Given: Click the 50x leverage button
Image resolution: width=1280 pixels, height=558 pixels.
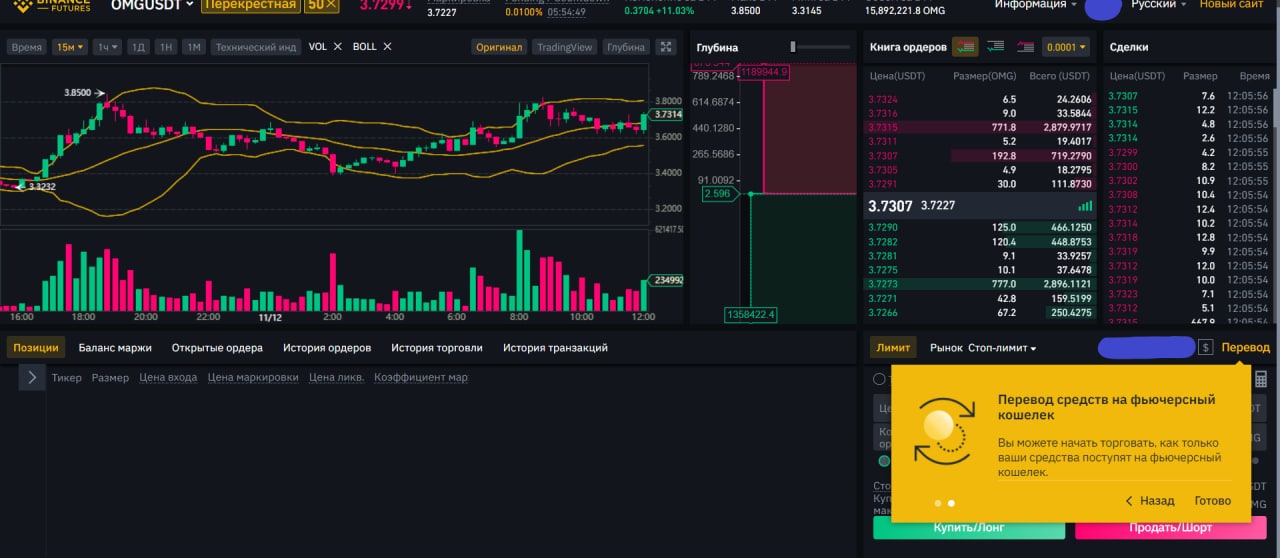Looking at the screenshot, I should coord(322,5).
